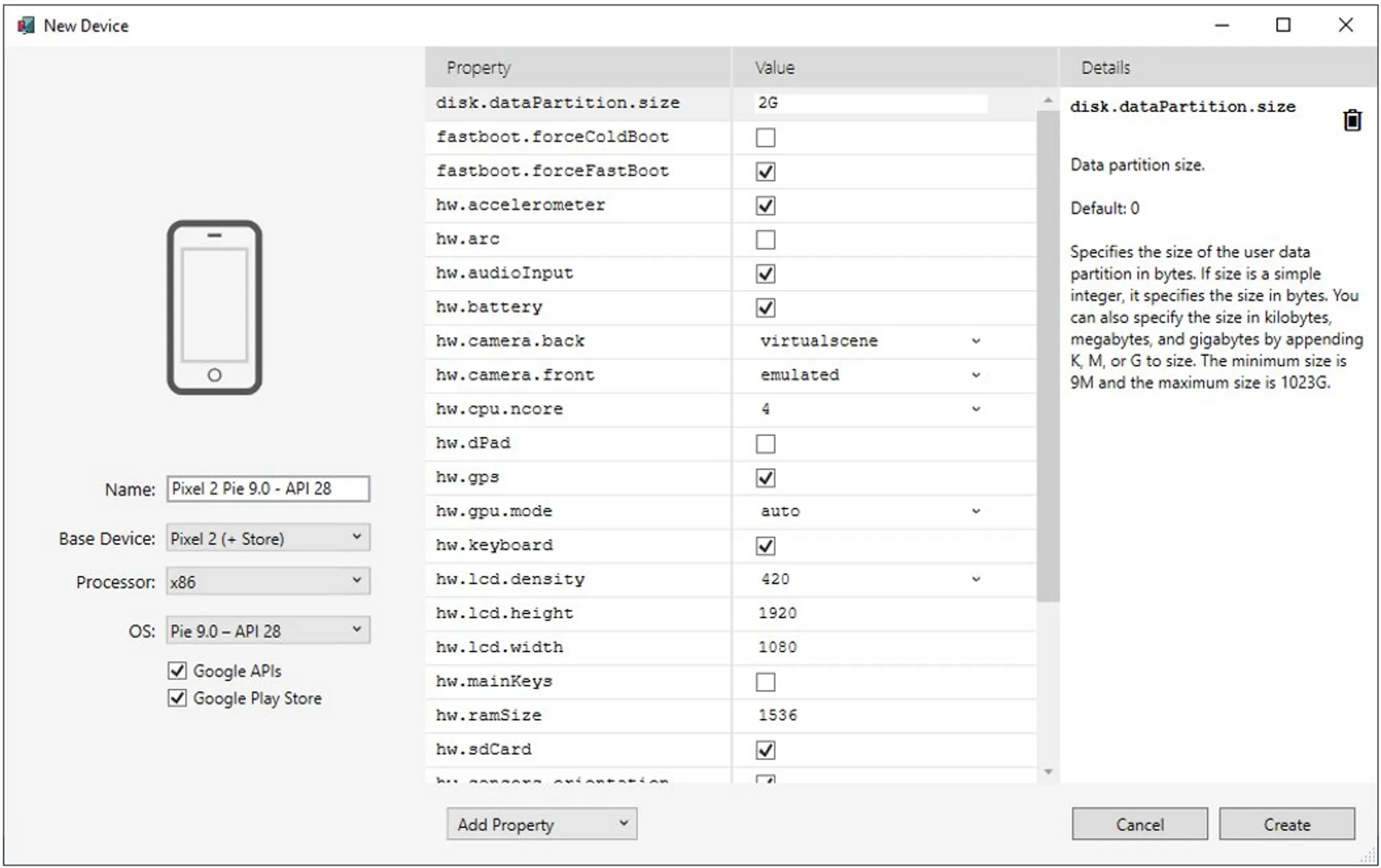
Task: Open the hw.camera.back dropdown
Action: click(975, 341)
